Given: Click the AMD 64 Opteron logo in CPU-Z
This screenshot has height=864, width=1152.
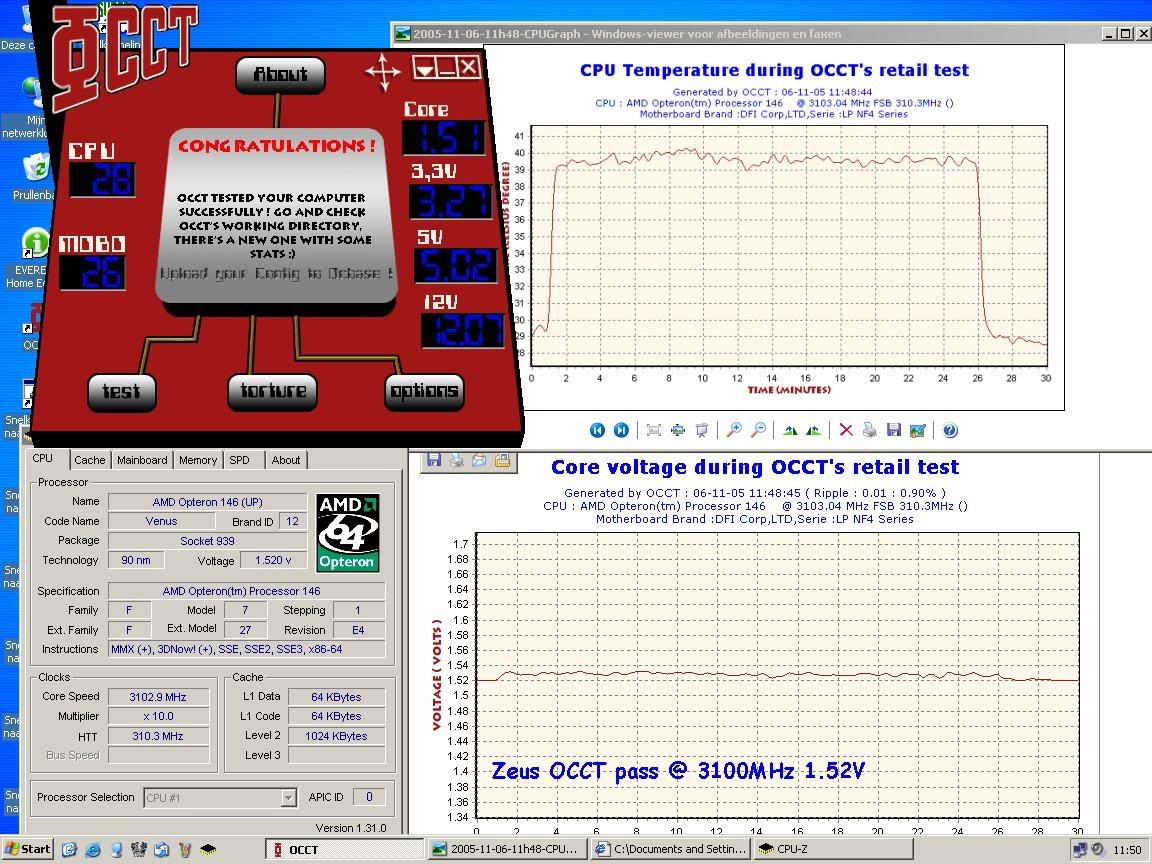Looking at the screenshot, I should point(348,533).
